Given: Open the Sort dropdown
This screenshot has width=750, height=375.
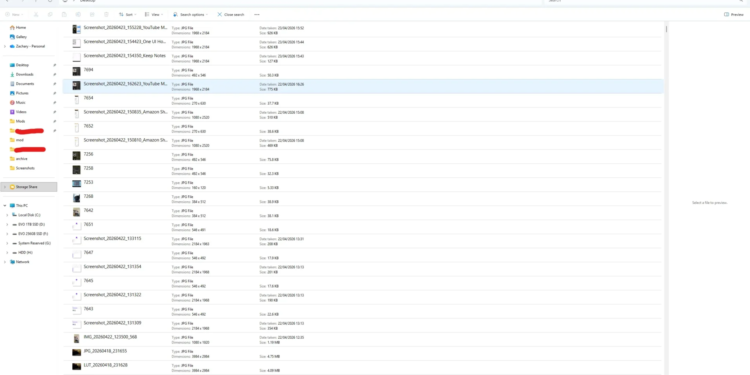Looking at the screenshot, I should coord(128,15).
